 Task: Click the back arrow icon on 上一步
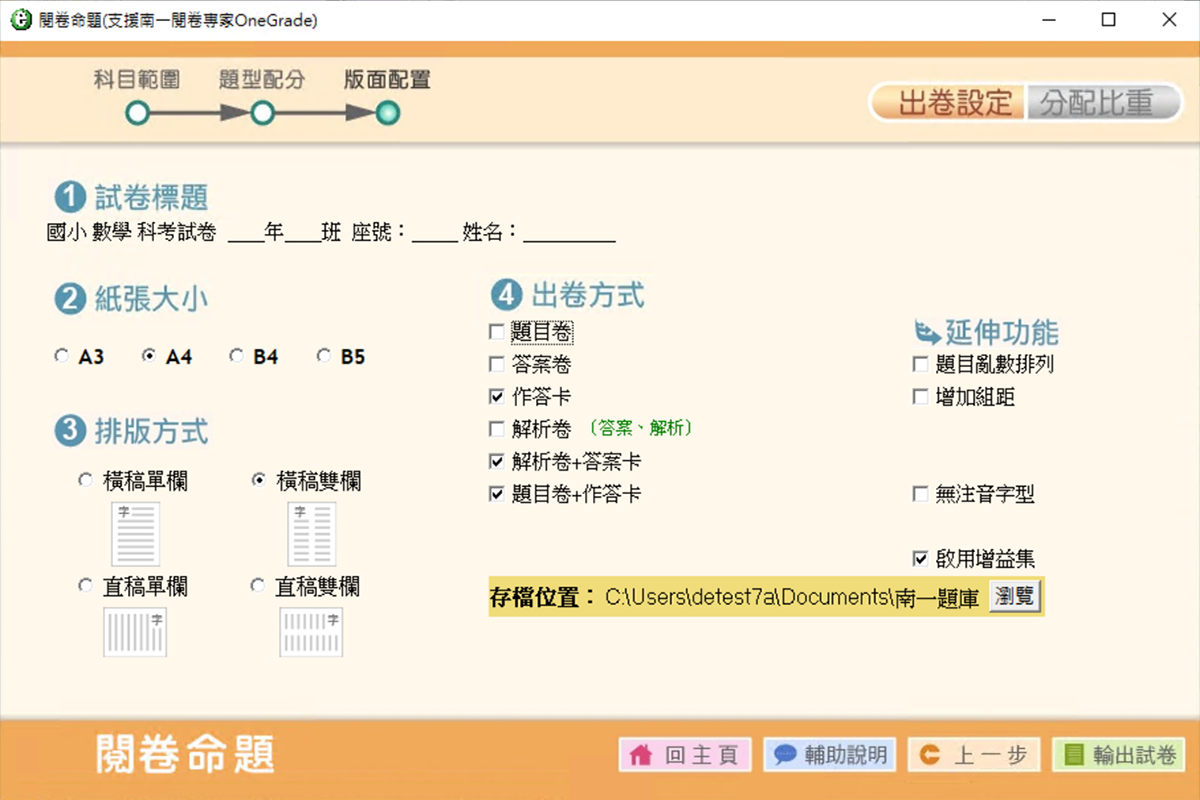click(x=930, y=755)
